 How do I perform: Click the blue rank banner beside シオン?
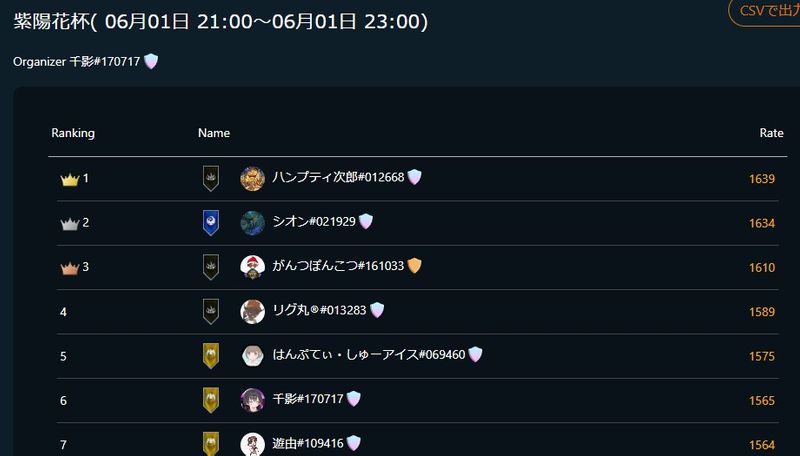[211, 223]
